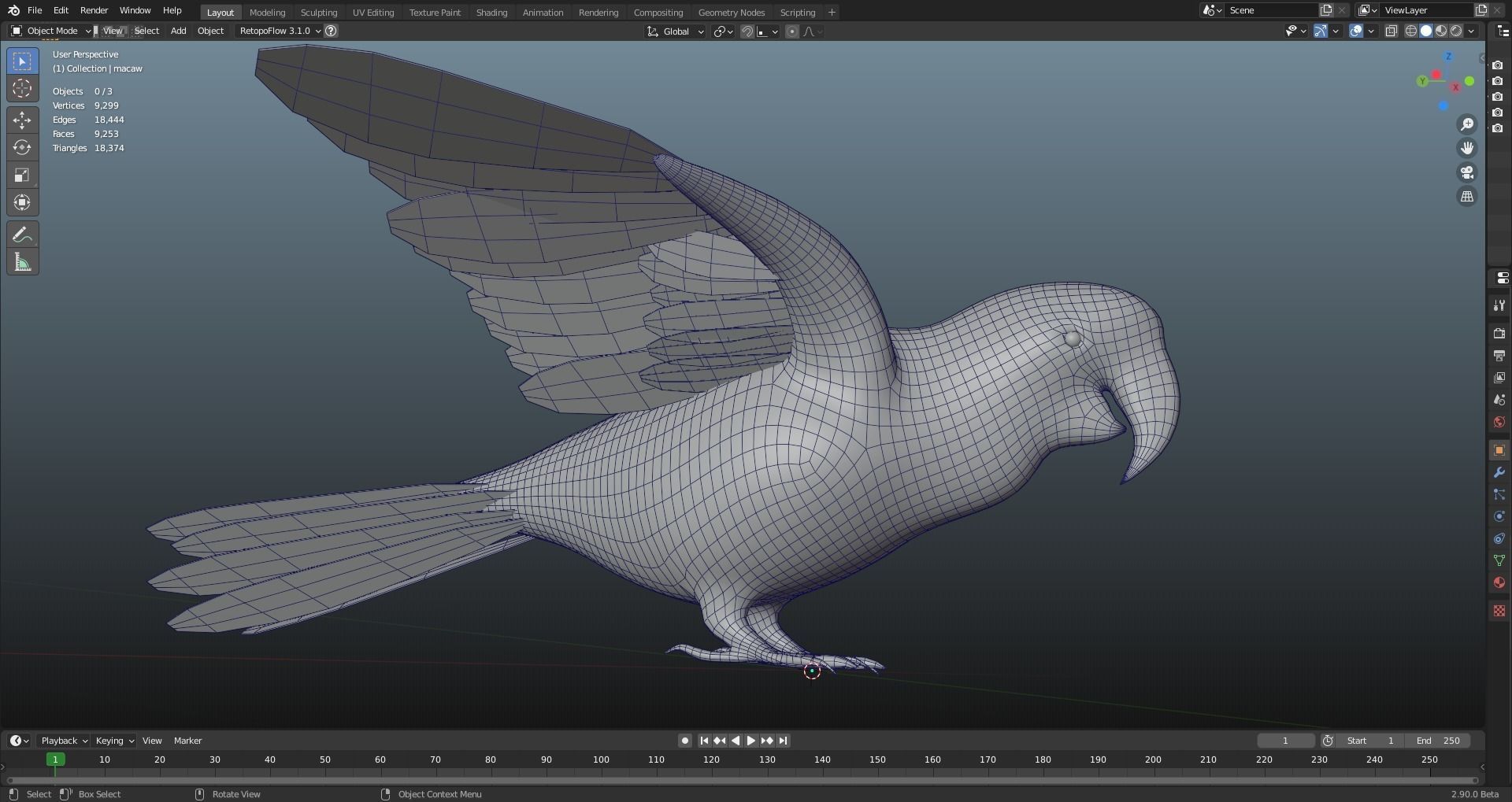
Task: Open the overlays options dropdown arrow
Action: click(x=1371, y=31)
